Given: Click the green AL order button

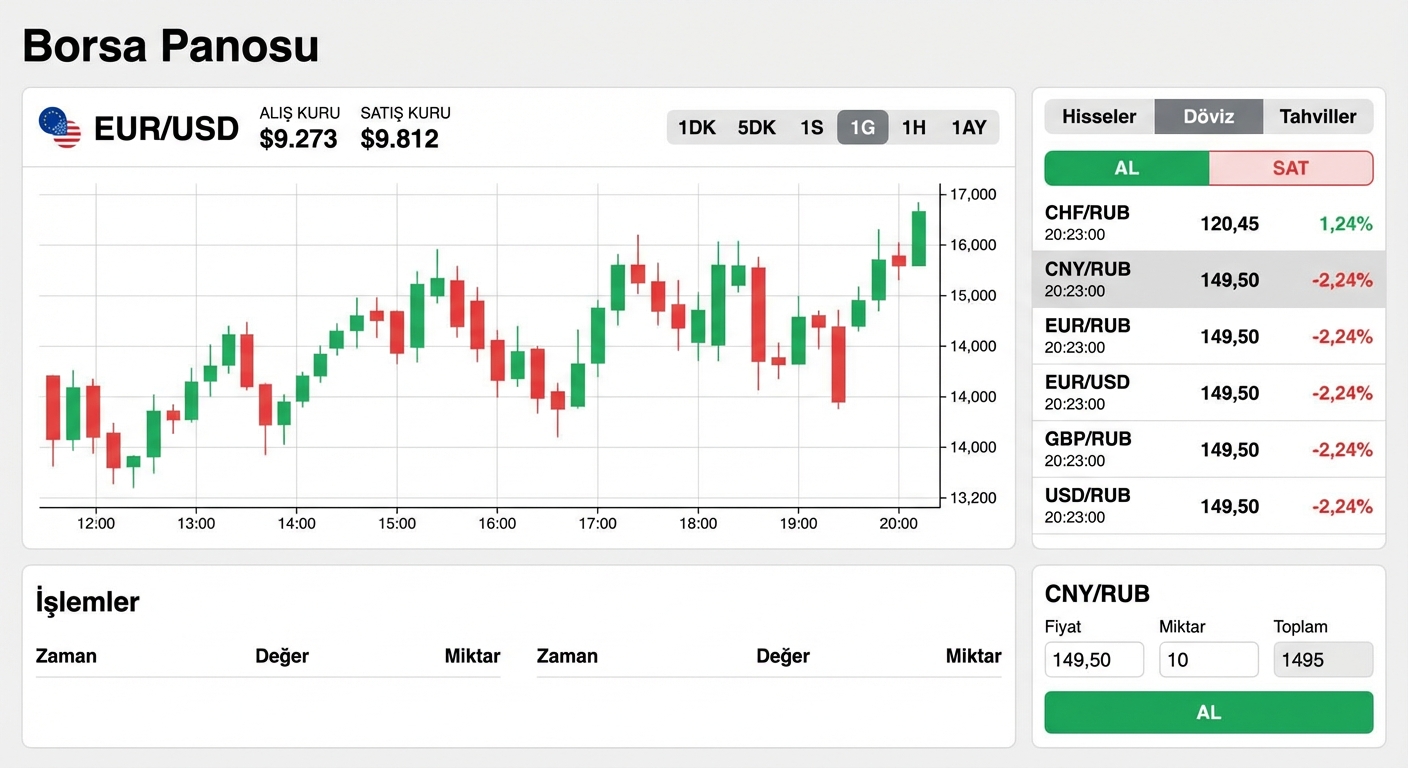Looking at the screenshot, I should coord(1209,712).
